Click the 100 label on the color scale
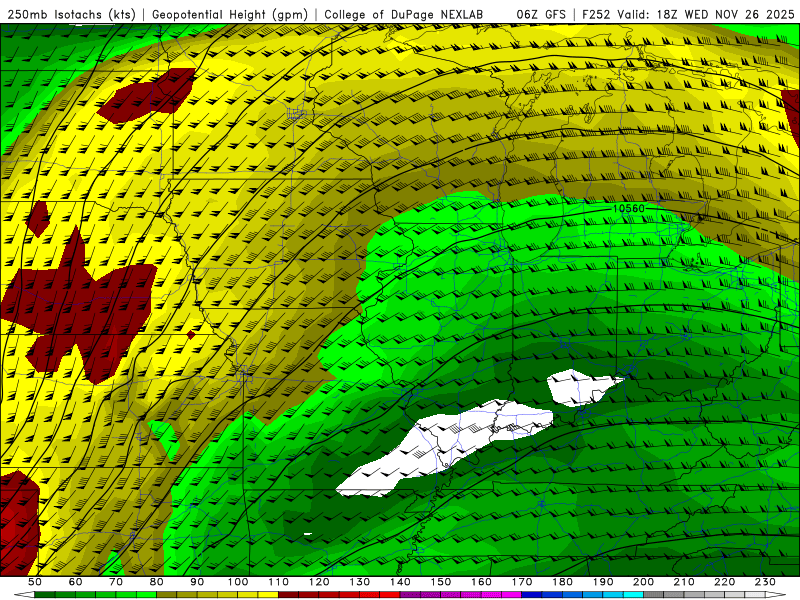The image size is (800, 600). point(238,582)
